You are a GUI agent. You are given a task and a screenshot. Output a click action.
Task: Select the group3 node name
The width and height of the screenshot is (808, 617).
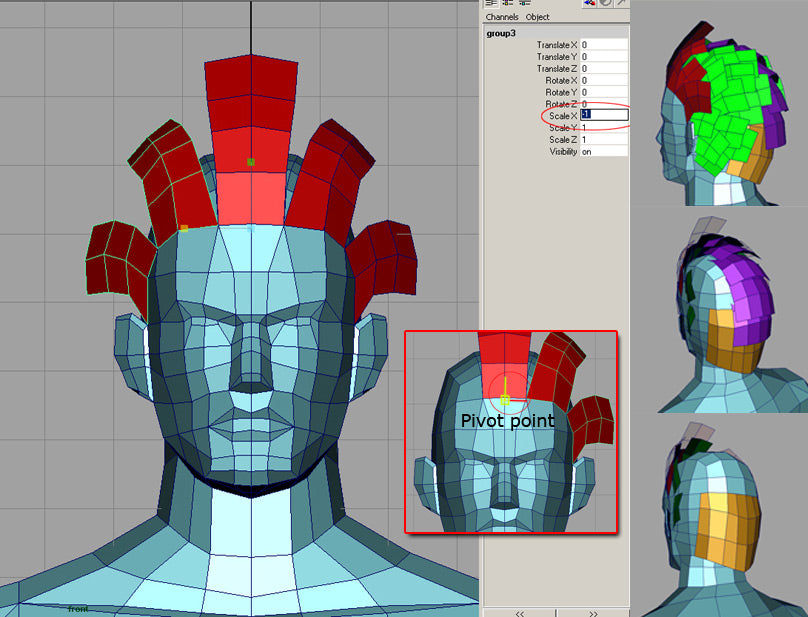pyautogui.click(x=500, y=33)
